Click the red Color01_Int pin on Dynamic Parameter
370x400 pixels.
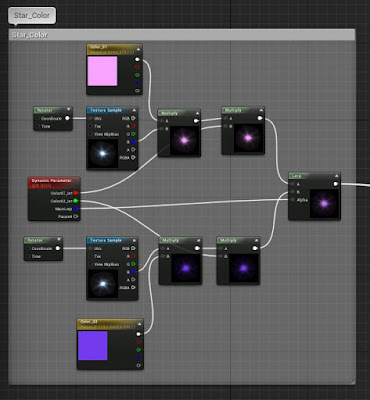click(76, 193)
